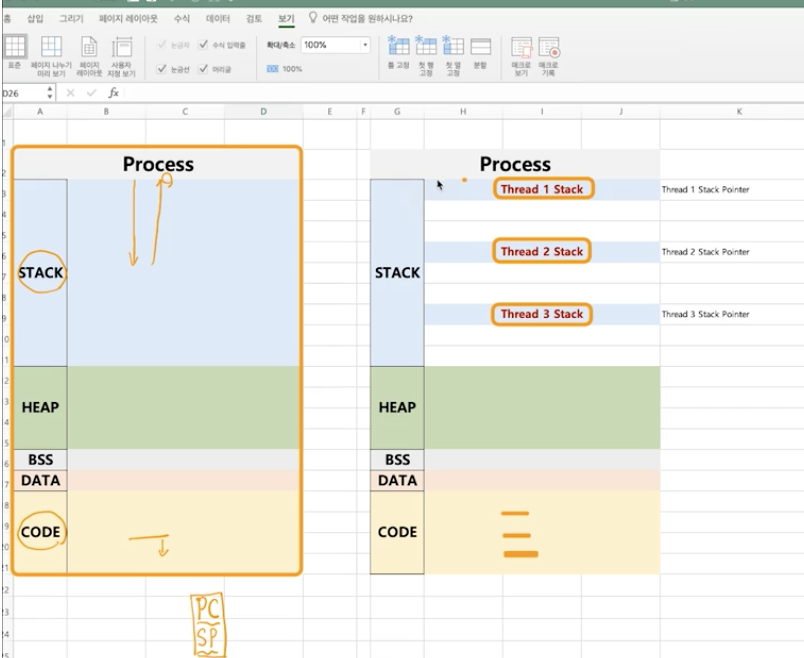Switch to the 페이지 레이아웃 ribbon tab
The width and height of the screenshot is (804, 658).
click(128, 18)
